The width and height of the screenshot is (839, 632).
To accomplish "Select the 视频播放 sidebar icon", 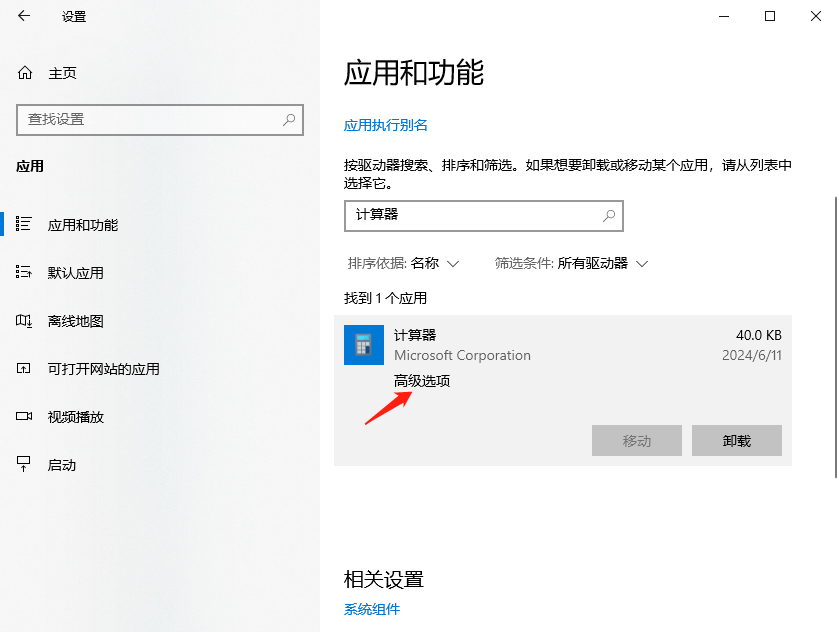I will coord(25,417).
